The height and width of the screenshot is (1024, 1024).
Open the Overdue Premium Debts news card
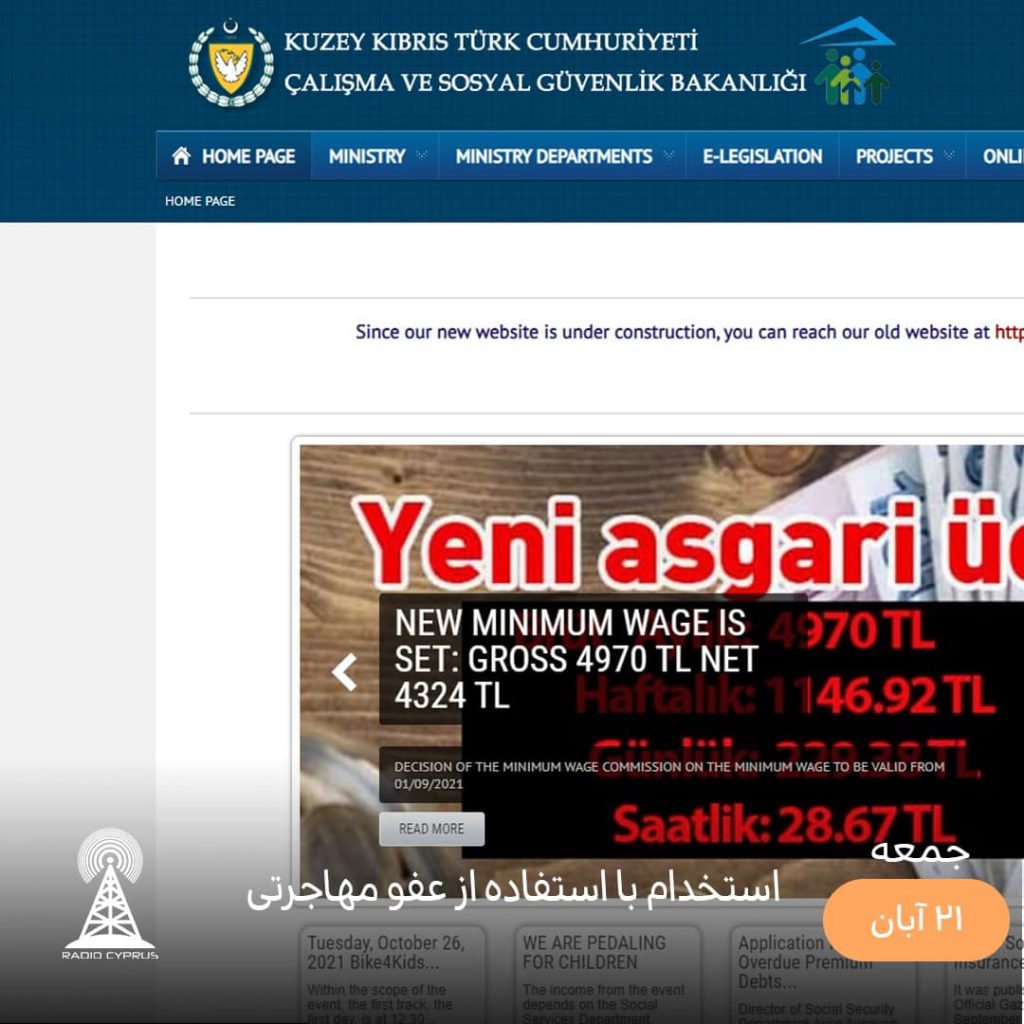coord(823,974)
